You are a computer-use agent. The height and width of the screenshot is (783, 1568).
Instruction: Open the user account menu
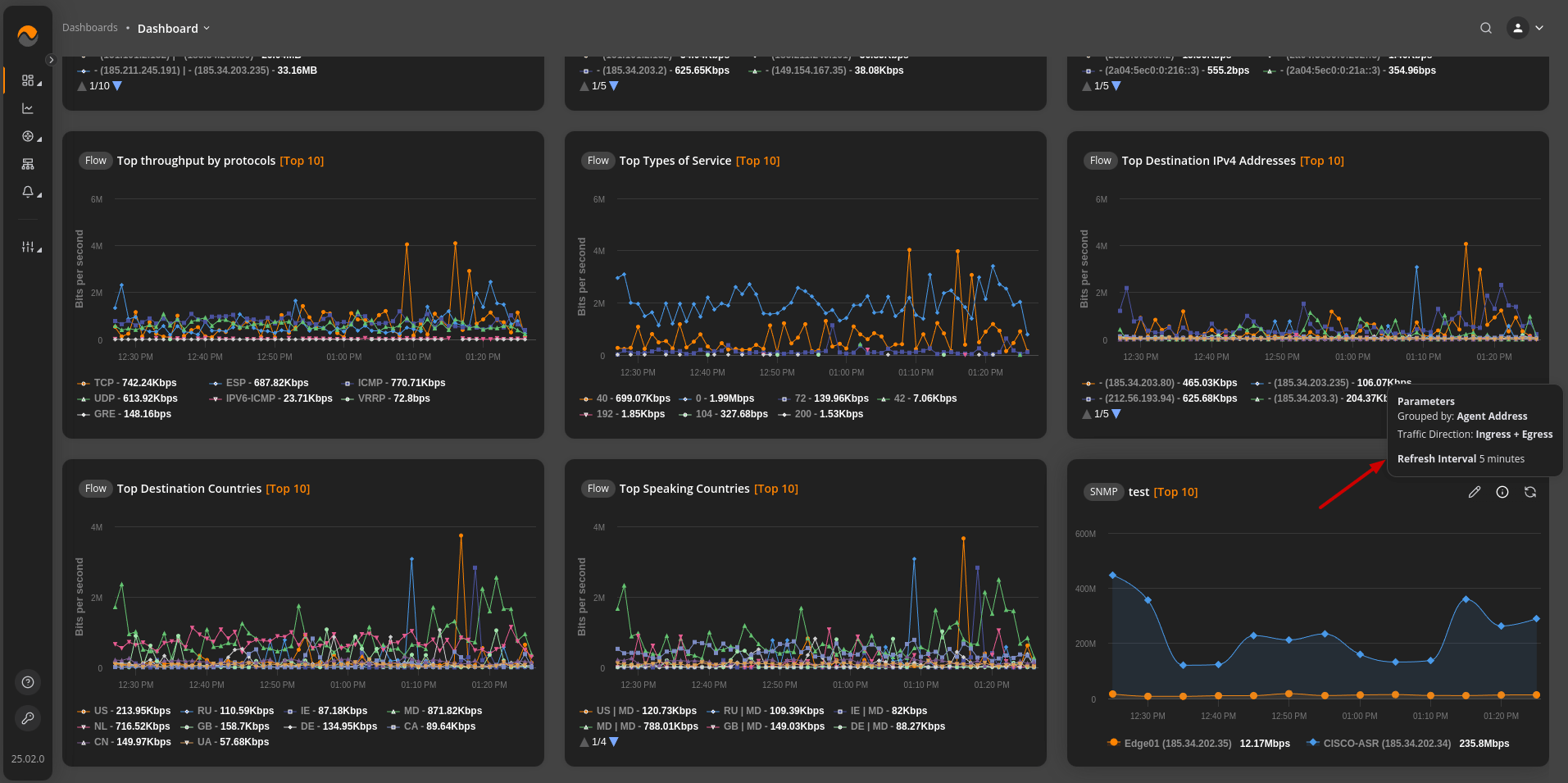1525,28
